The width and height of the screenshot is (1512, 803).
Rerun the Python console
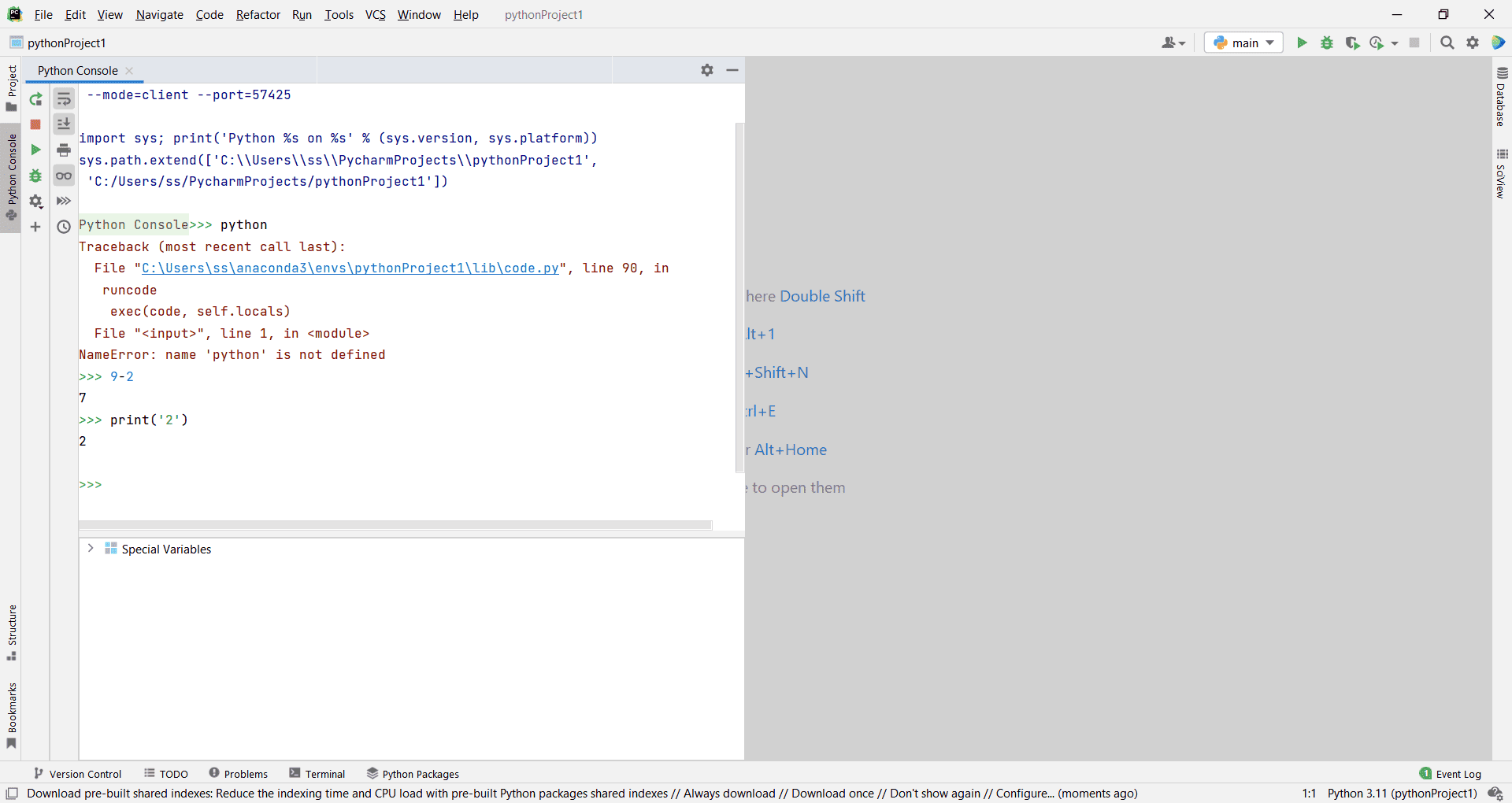35,99
